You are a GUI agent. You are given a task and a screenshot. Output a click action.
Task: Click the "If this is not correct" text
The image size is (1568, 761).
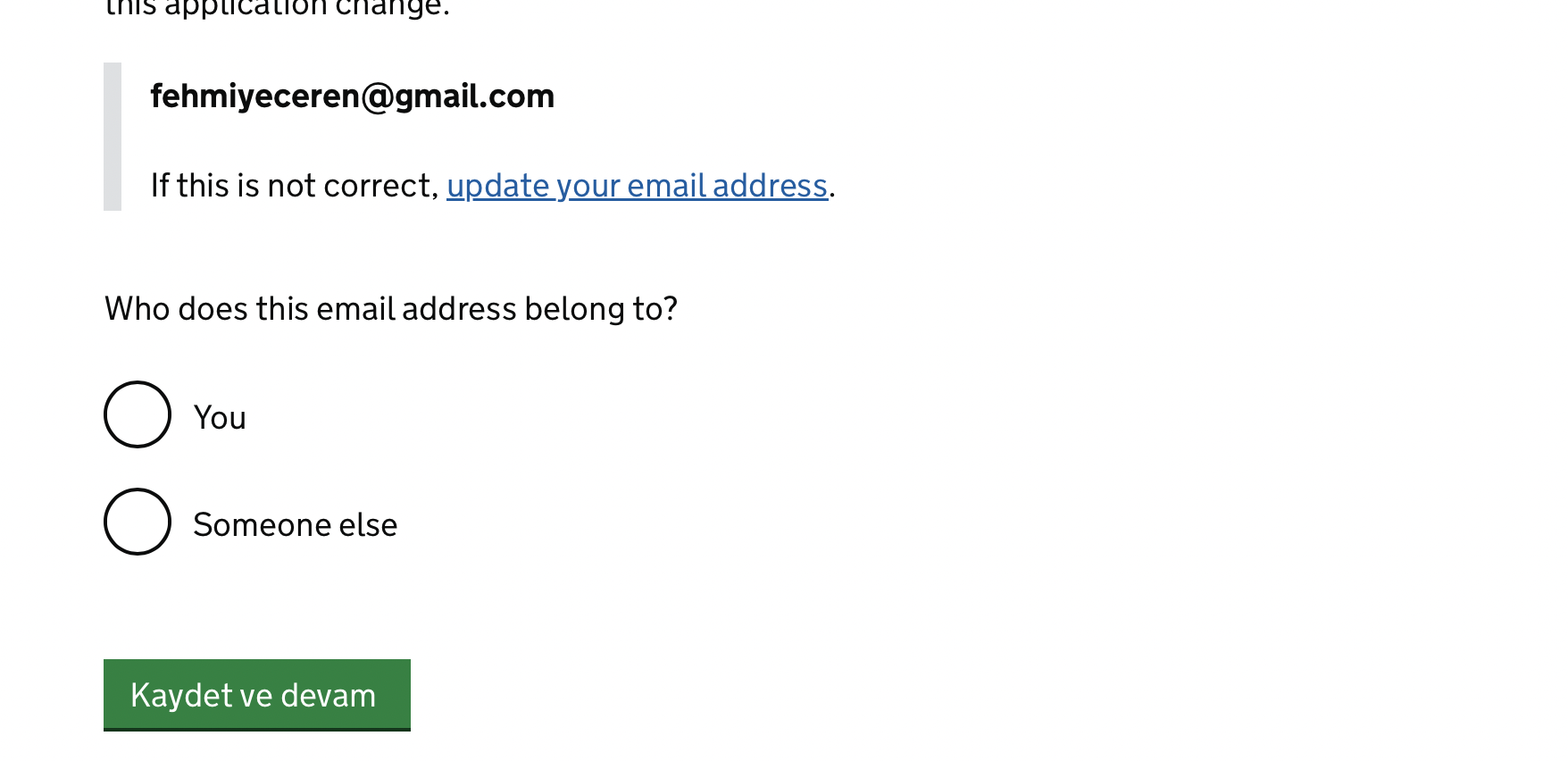[295, 186]
